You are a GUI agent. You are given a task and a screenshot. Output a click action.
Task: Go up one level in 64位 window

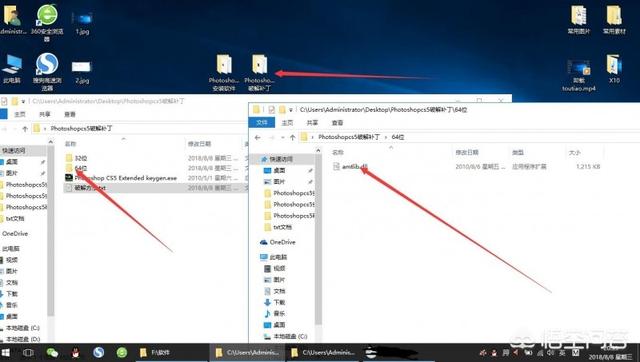tap(292, 138)
